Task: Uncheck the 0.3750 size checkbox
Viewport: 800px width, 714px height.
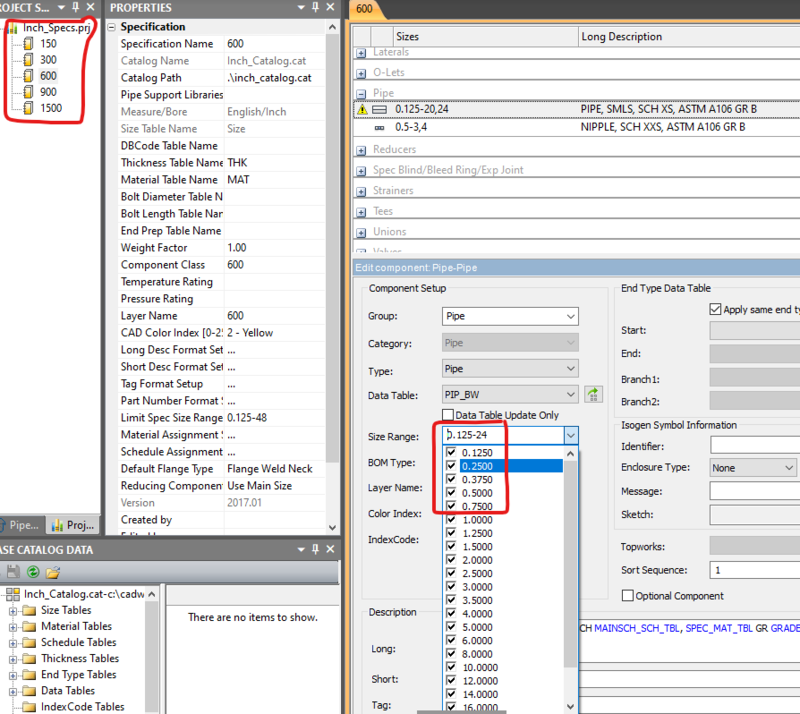Action: (451, 479)
